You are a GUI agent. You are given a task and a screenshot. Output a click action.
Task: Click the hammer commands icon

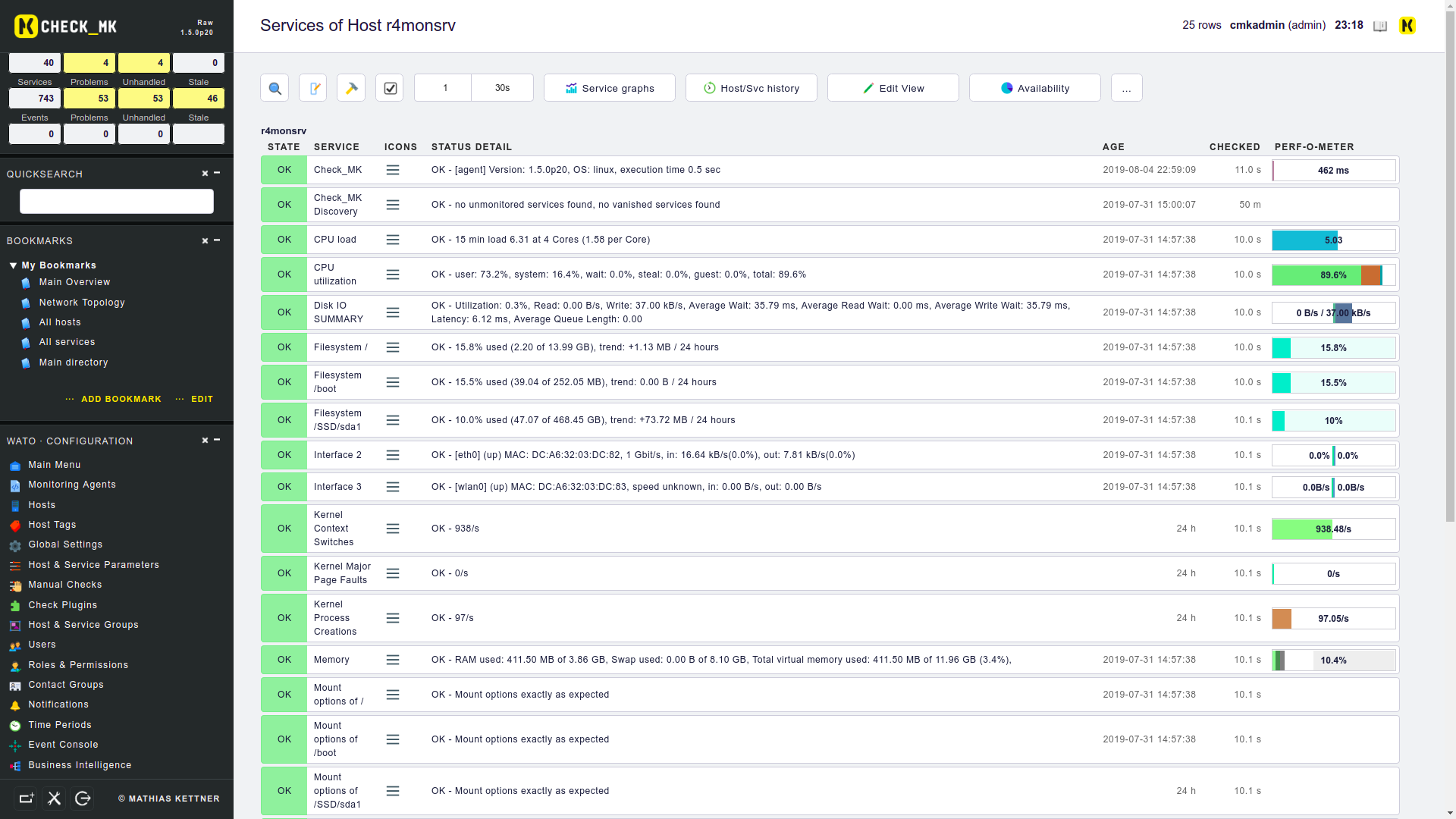pyautogui.click(x=351, y=88)
